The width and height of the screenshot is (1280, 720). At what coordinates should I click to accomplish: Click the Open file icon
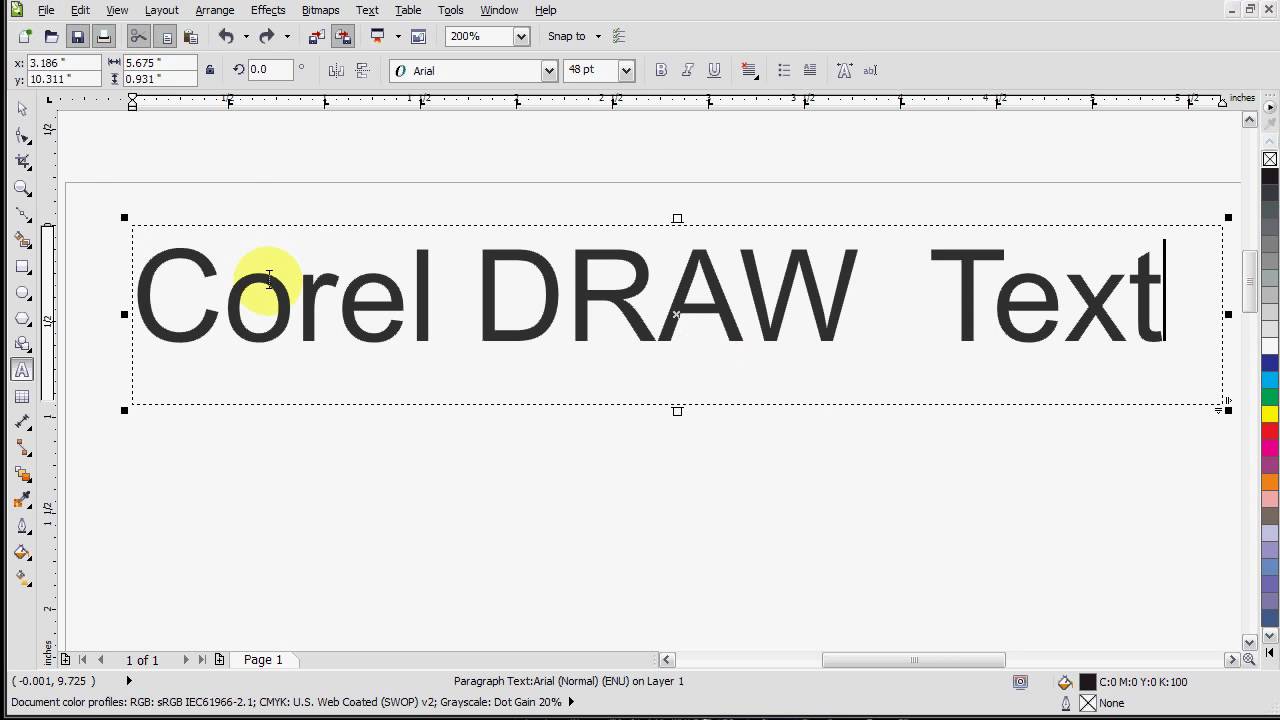pos(51,37)
